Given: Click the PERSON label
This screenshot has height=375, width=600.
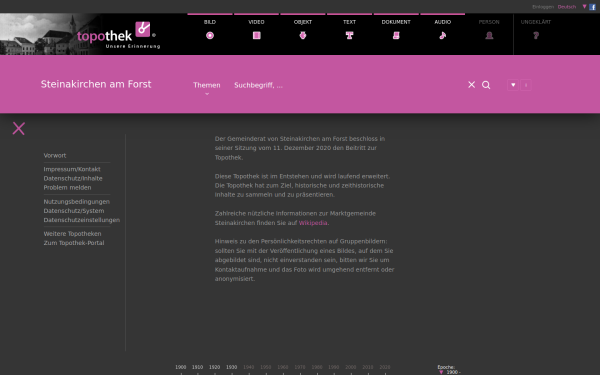Looking at the screenshot, I should coord(489,22).
